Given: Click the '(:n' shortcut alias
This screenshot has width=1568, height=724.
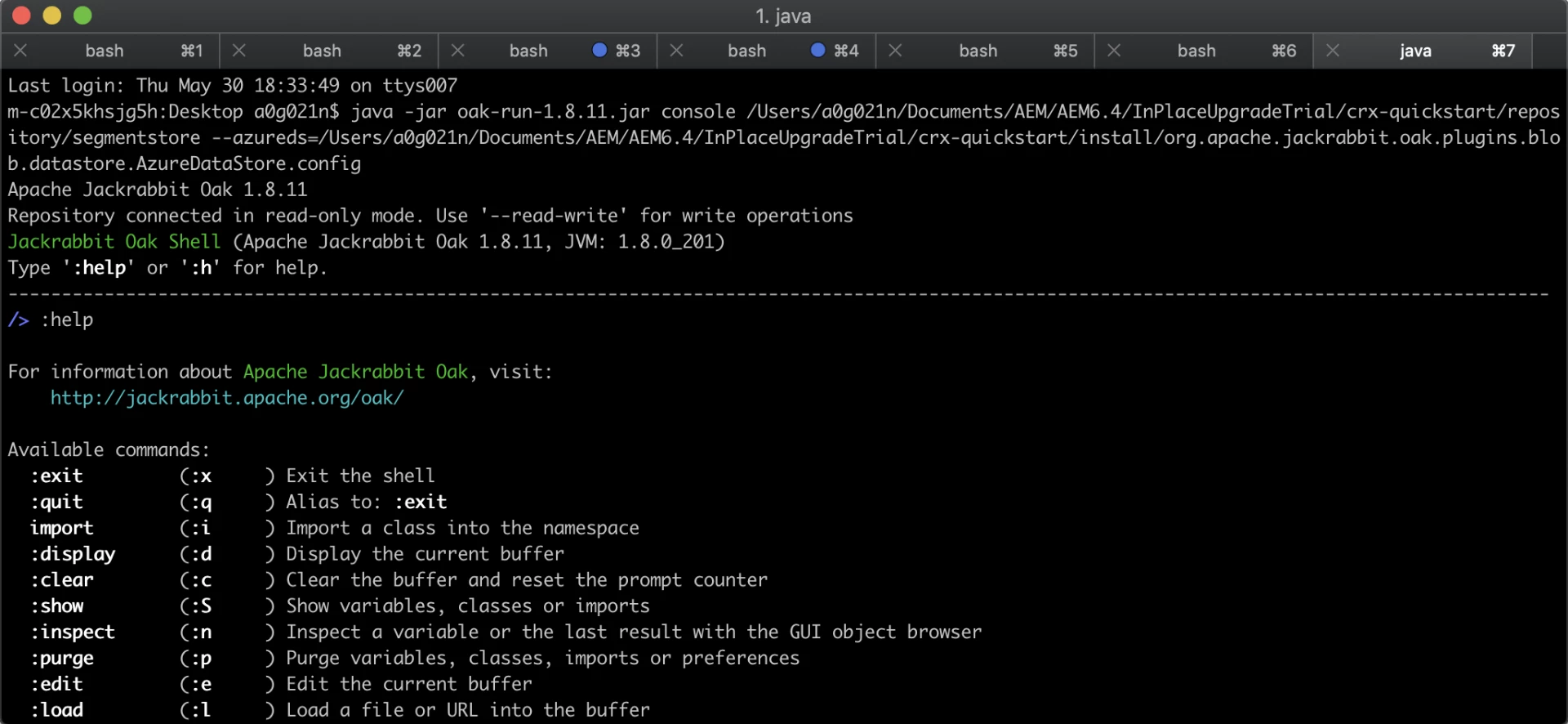Looking at the screenshot, I should pyautogui.click(x=196, y=632).
